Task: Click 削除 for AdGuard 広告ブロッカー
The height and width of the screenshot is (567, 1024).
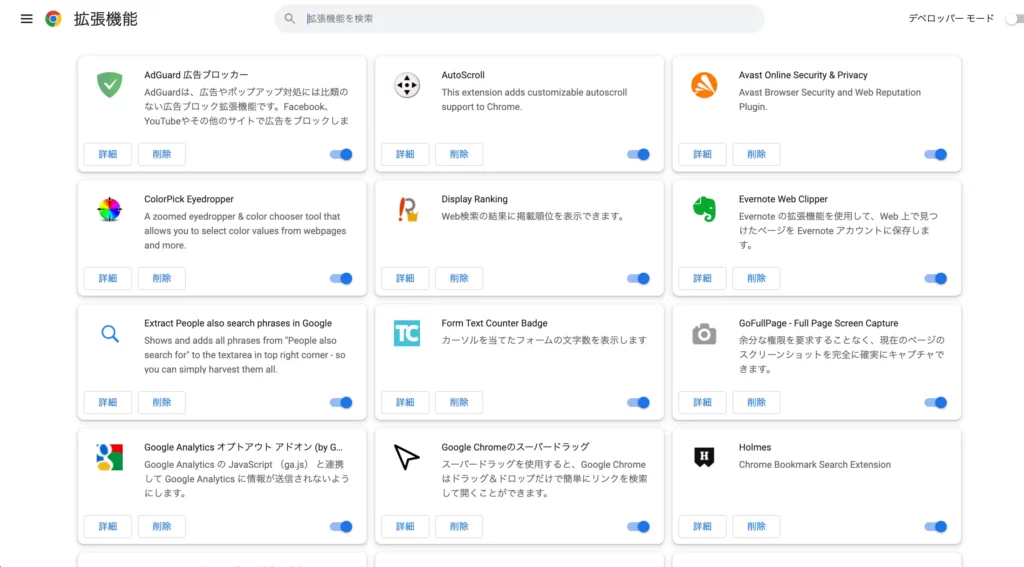Action: (162, 154)
